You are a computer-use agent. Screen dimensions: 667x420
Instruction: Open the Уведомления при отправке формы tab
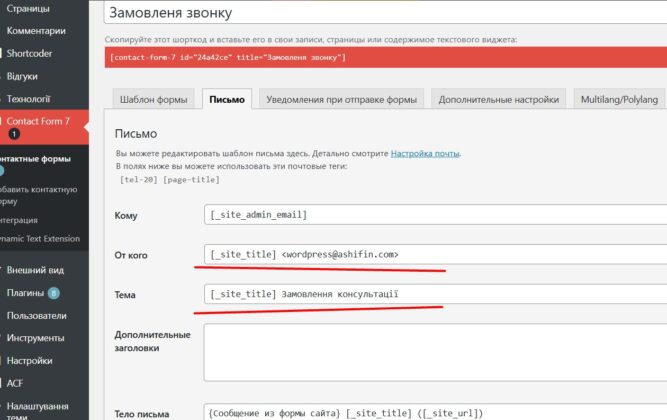(342, 100)
